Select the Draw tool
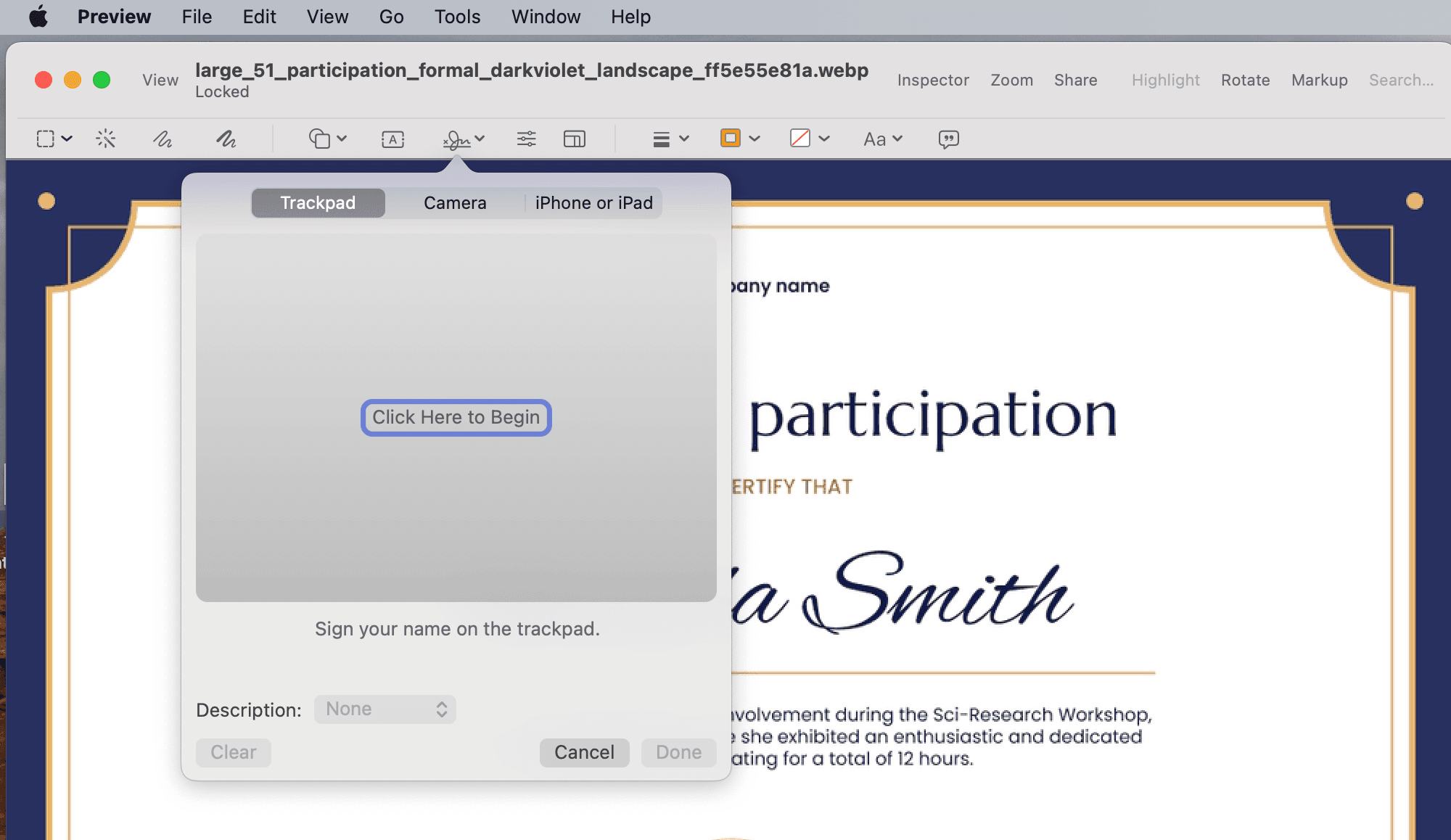 click(x=225, y=139)
